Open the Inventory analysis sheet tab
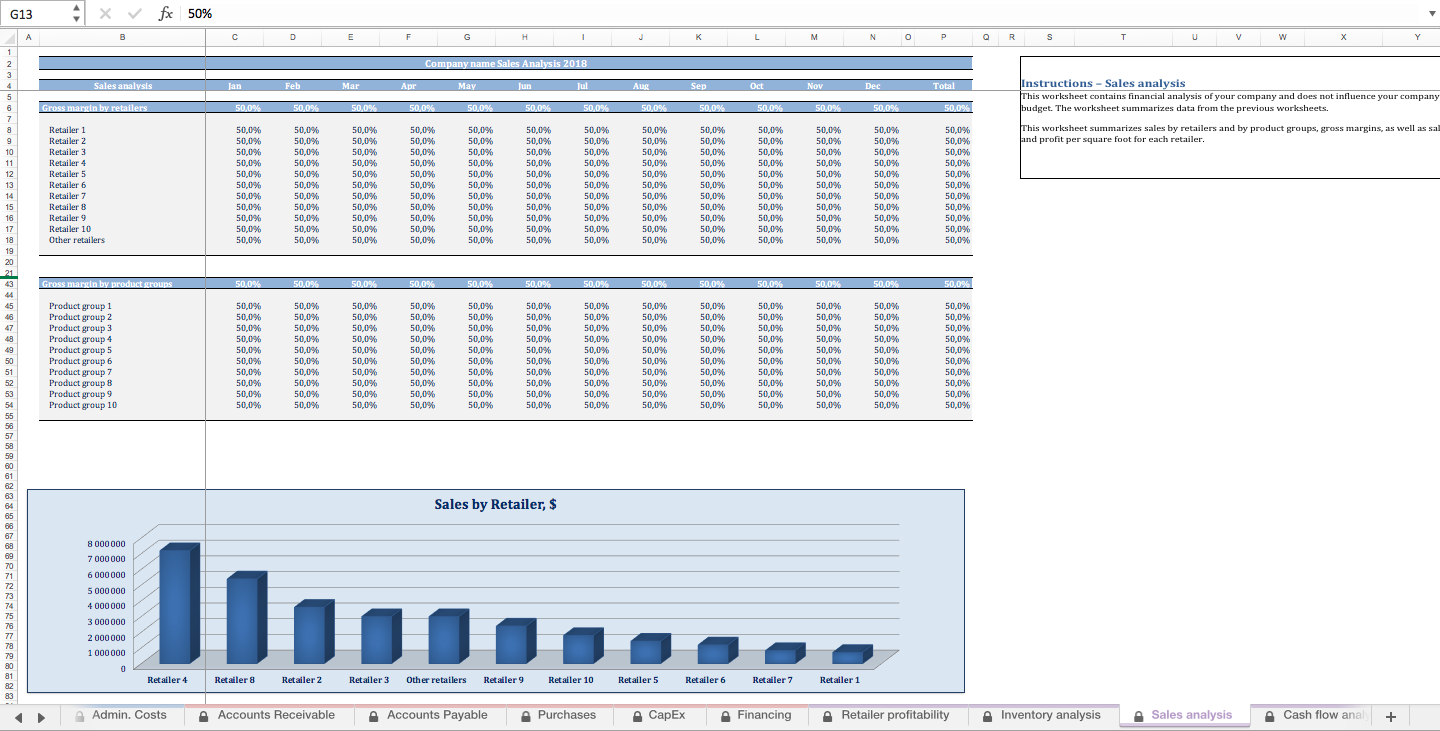1440x731 pixels. (1042, 715)
